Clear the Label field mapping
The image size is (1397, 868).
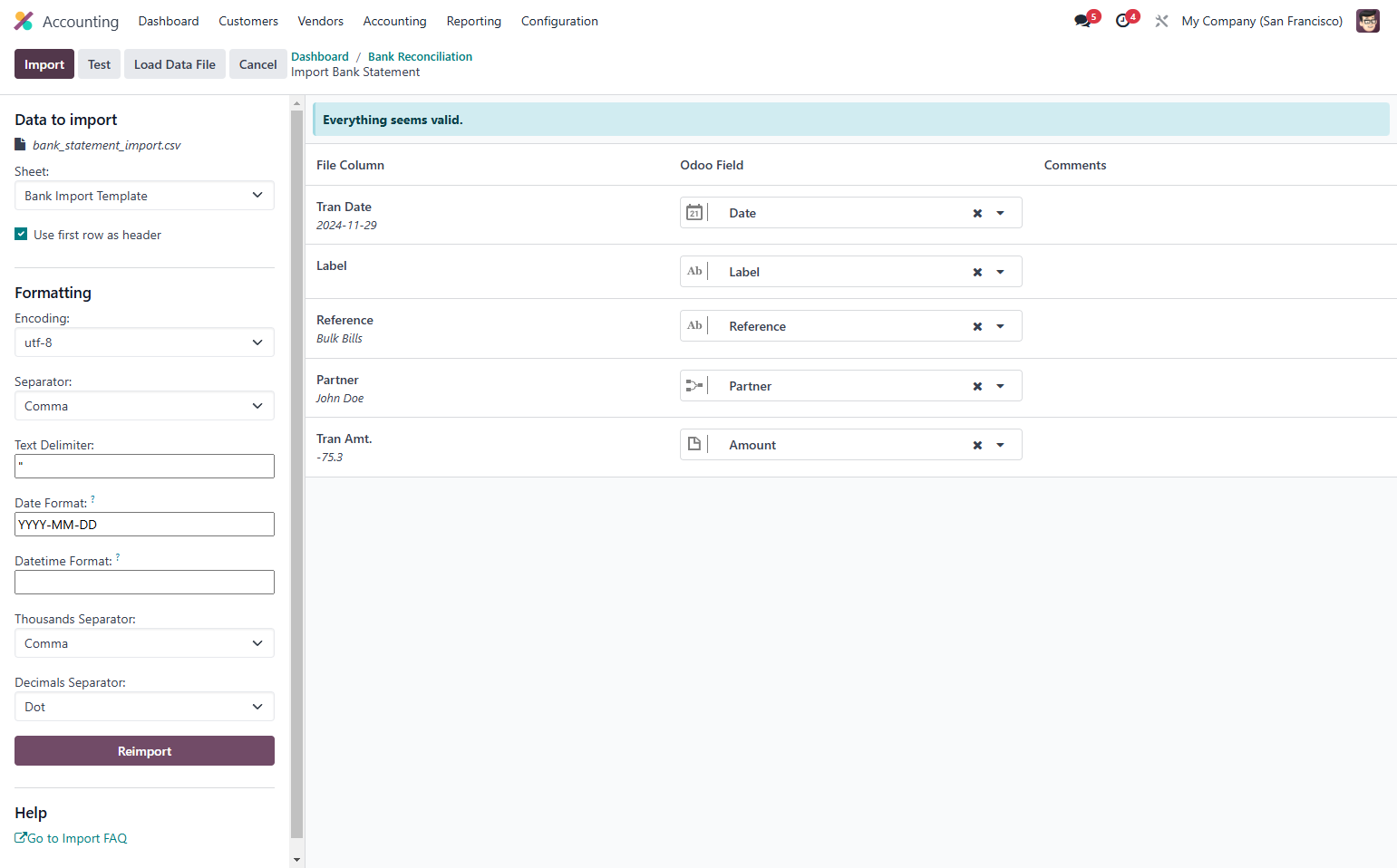pyautogui.click(x=977, y=273)
